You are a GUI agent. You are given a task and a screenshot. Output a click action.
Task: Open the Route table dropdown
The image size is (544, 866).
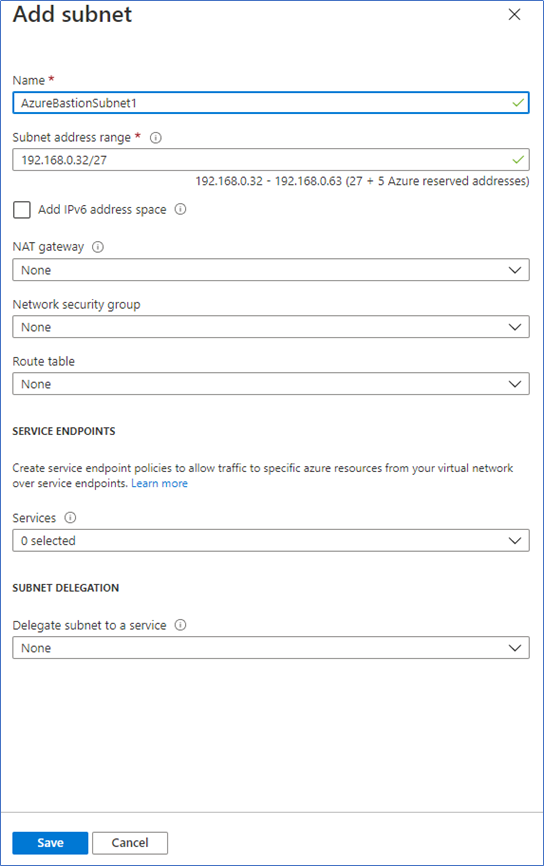point(271,384)
